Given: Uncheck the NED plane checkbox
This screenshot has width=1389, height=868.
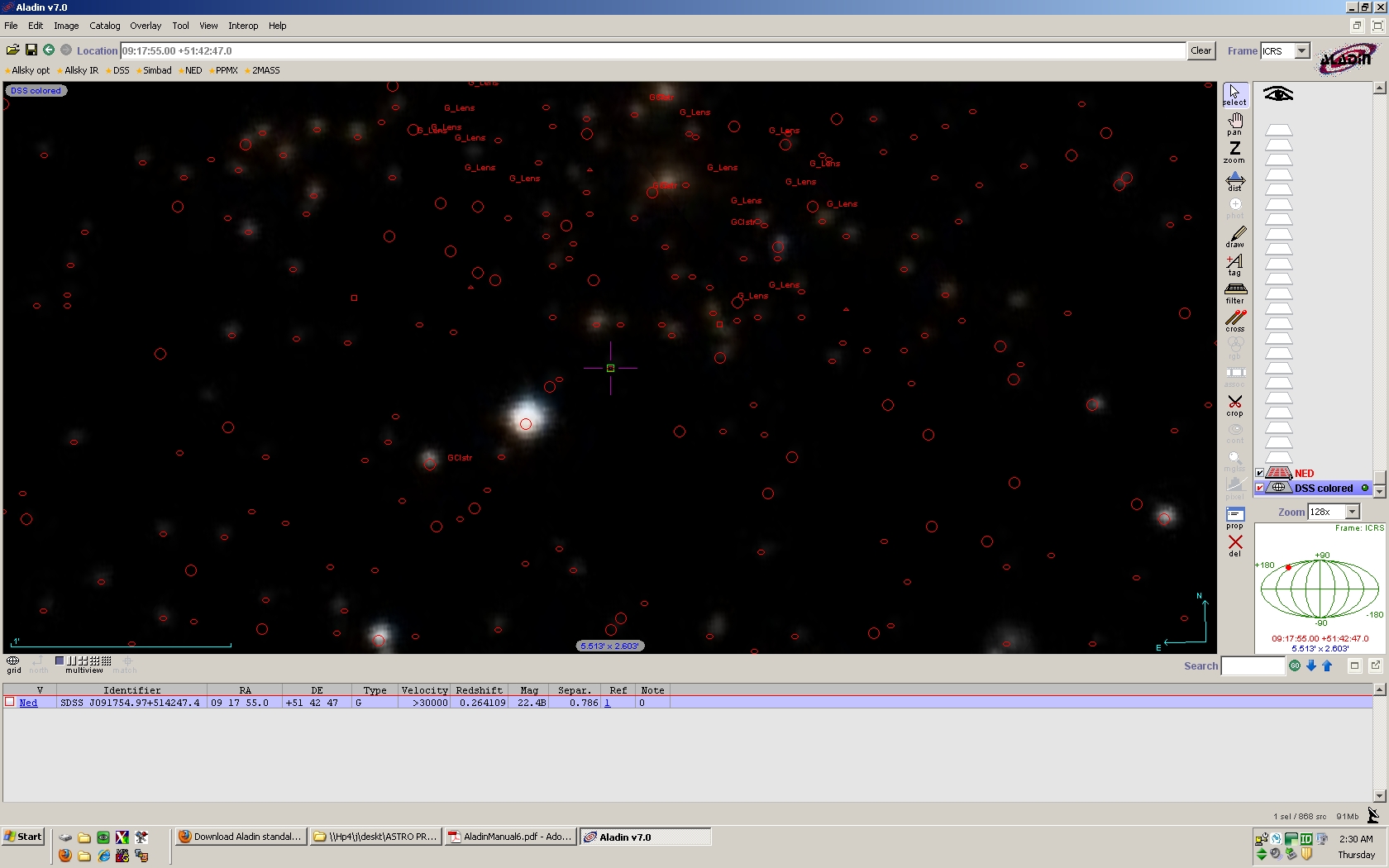Looking at the screenshot, I should point(1260,474).
